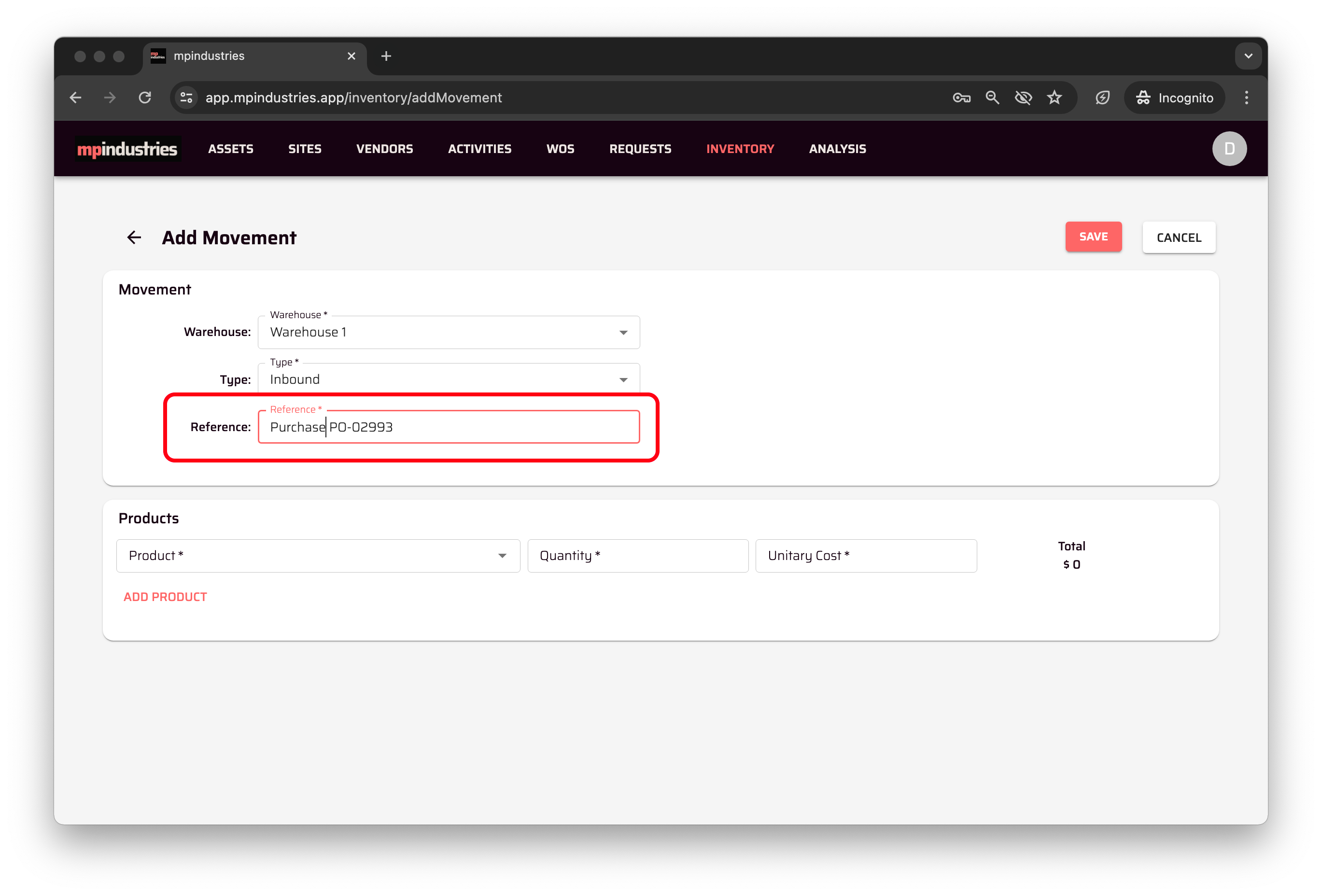Image resolution: width=1322 pixels, height=896 pixels.
Task: Open the user avatar D menu
Action: (1229, 149)
